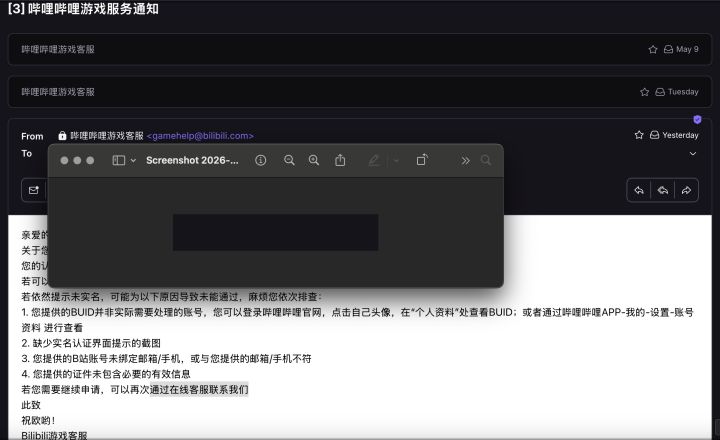Toggle read status on Tuesday email

(x=660, y=92)
